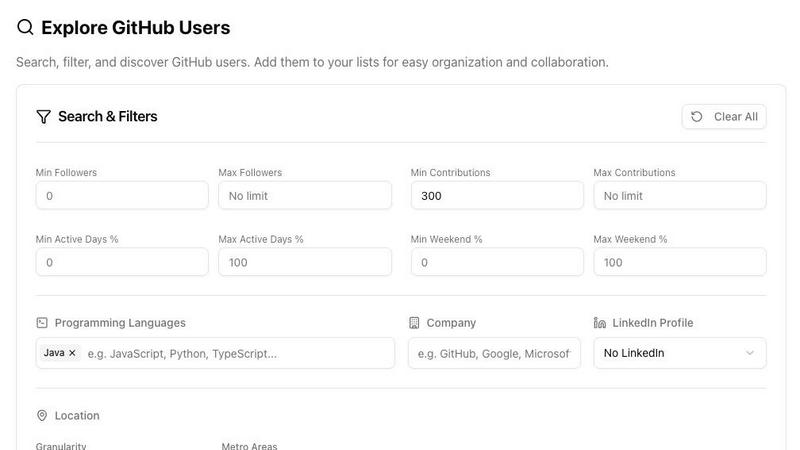Click the Max Active Days % input
800x450 pixels.
tap(305, 262)
